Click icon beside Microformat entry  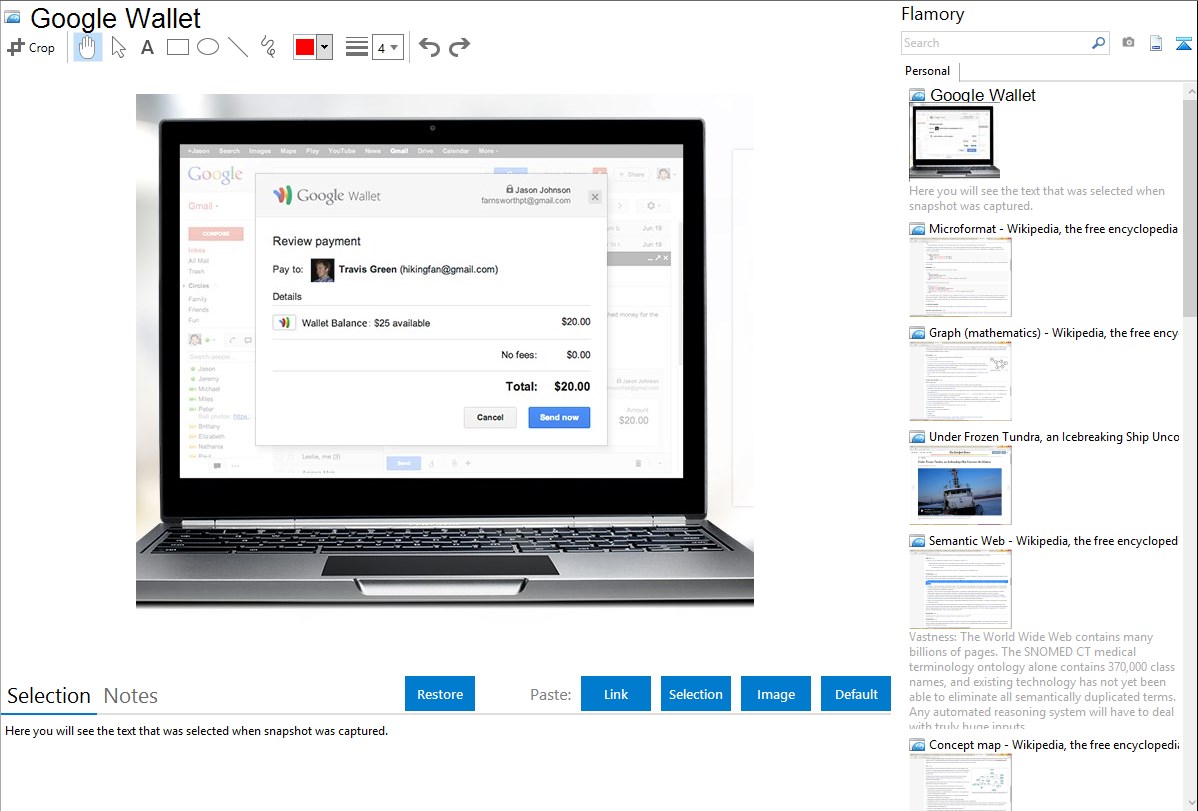tap(917, 229)
